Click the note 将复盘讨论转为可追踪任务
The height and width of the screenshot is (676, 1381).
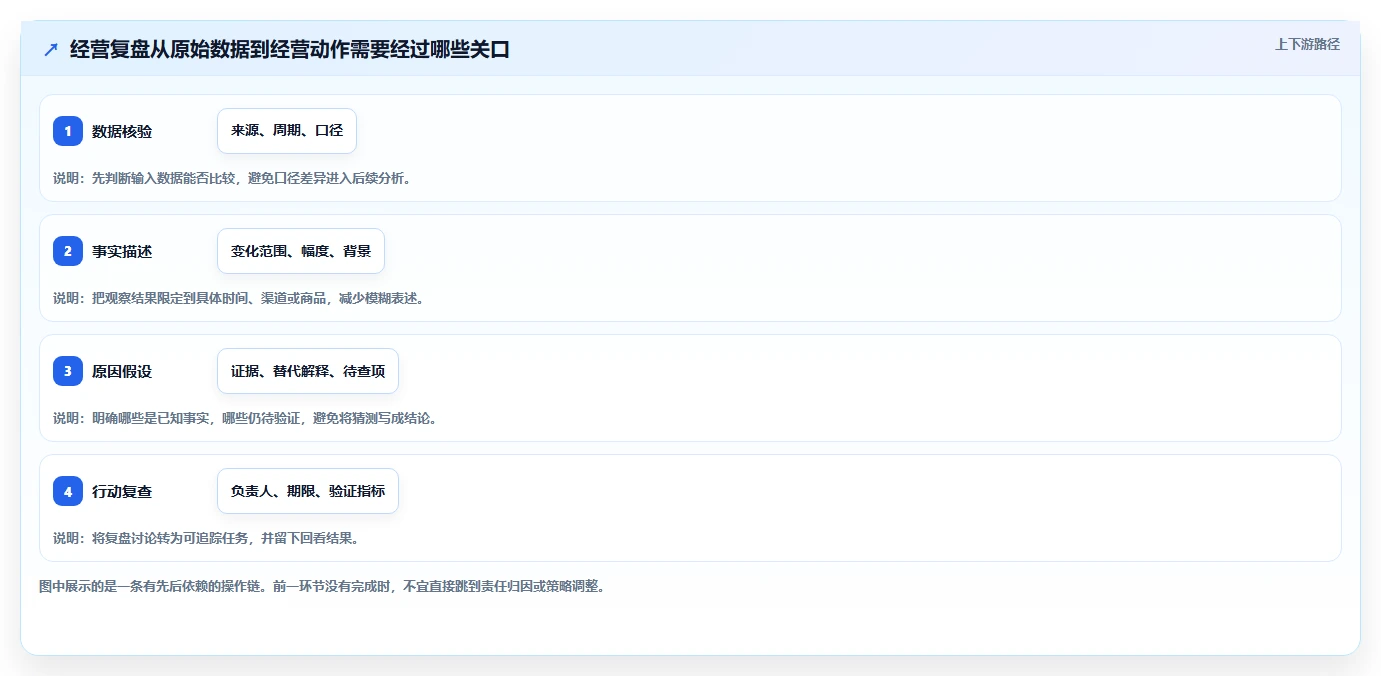[170, 538]
